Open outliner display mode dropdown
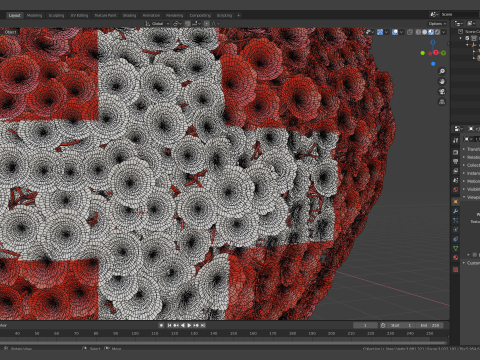The width and height of the screenshot is (480, 360). (471, 23)
